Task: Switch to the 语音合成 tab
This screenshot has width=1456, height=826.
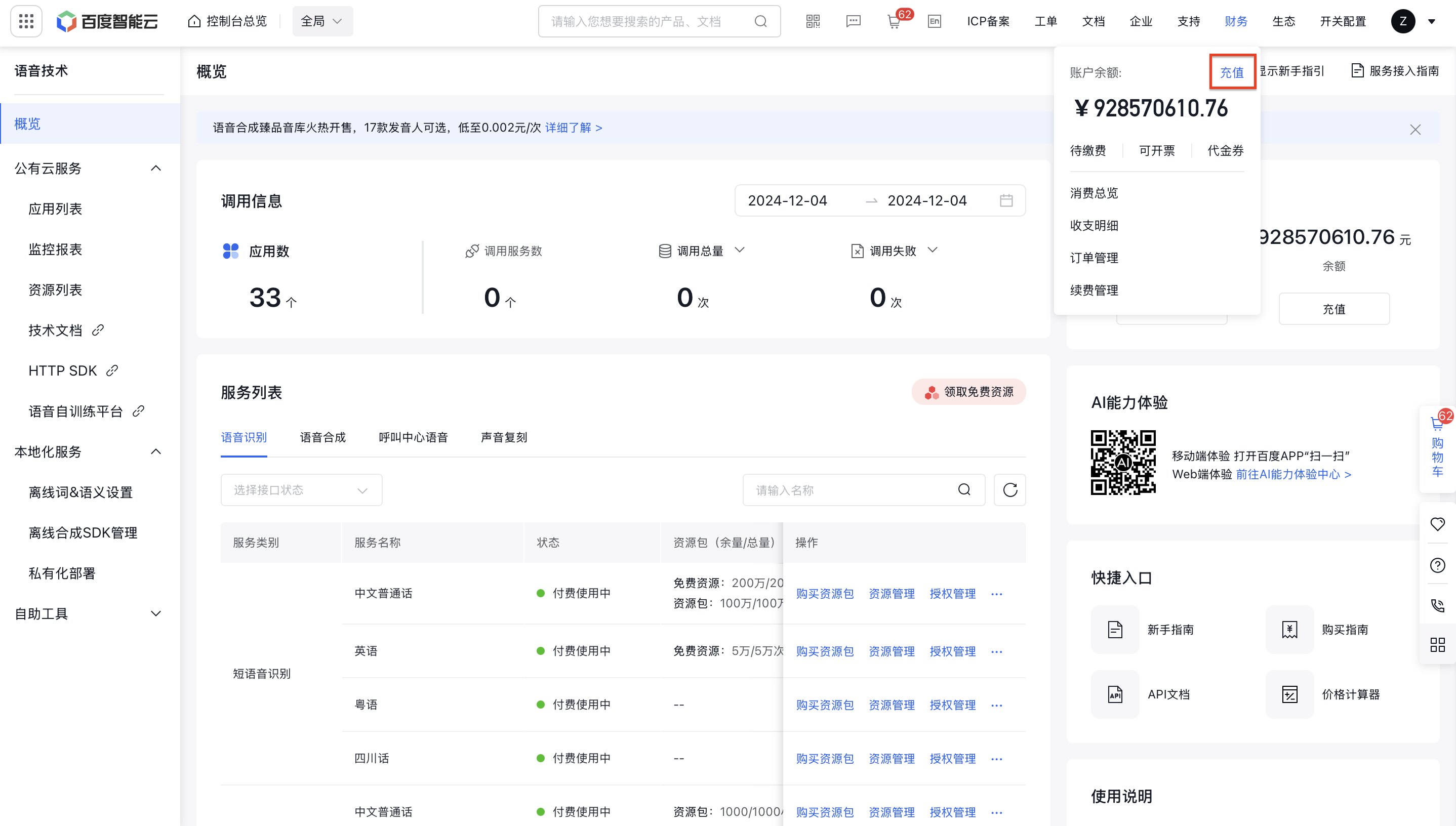Action: point(322,437)
